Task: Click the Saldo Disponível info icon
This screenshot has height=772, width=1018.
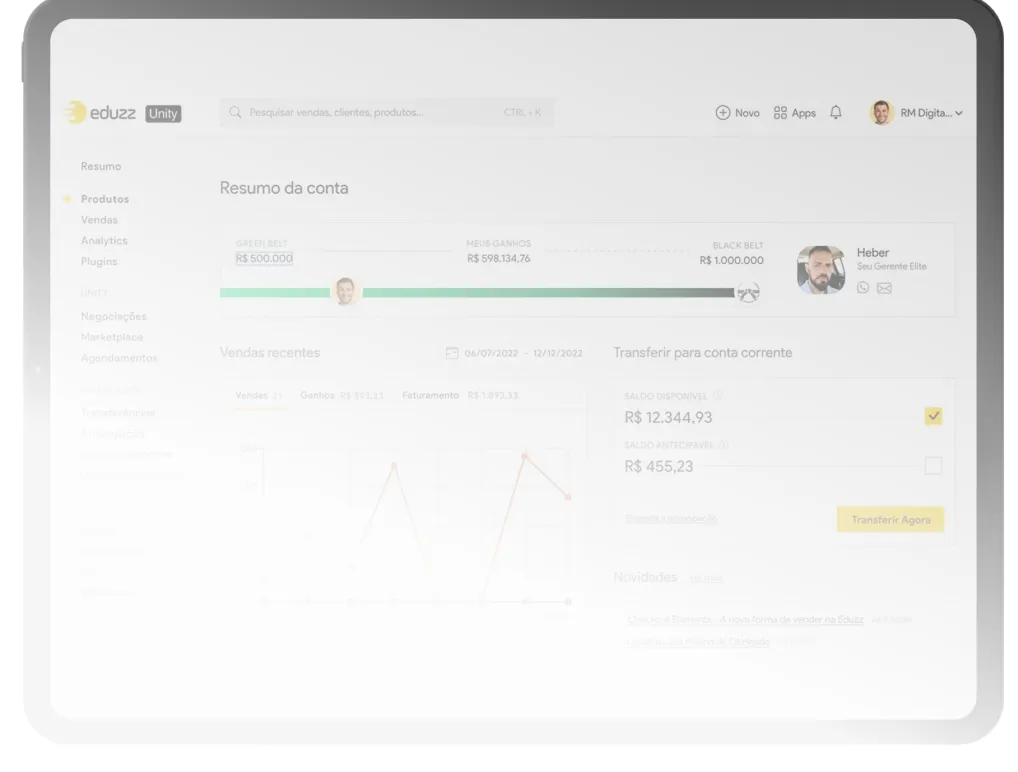Action: (718, 395)
